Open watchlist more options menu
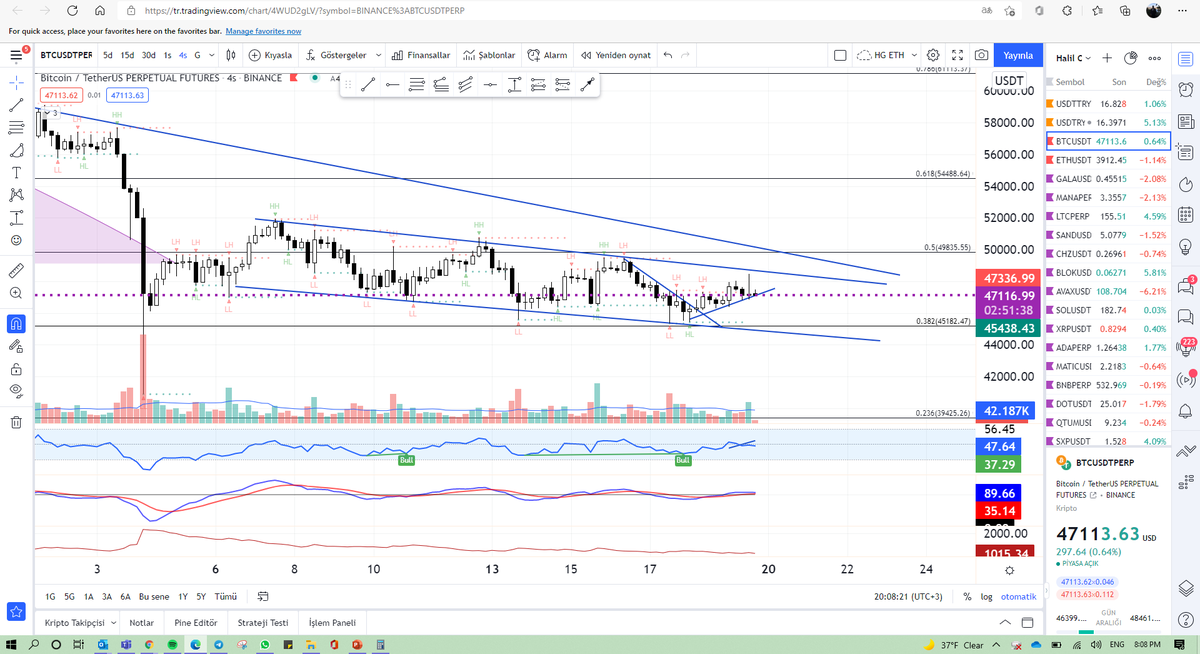Image resolution: width=1200 pixels, height=654 pixels. [x=1155, y=57]
